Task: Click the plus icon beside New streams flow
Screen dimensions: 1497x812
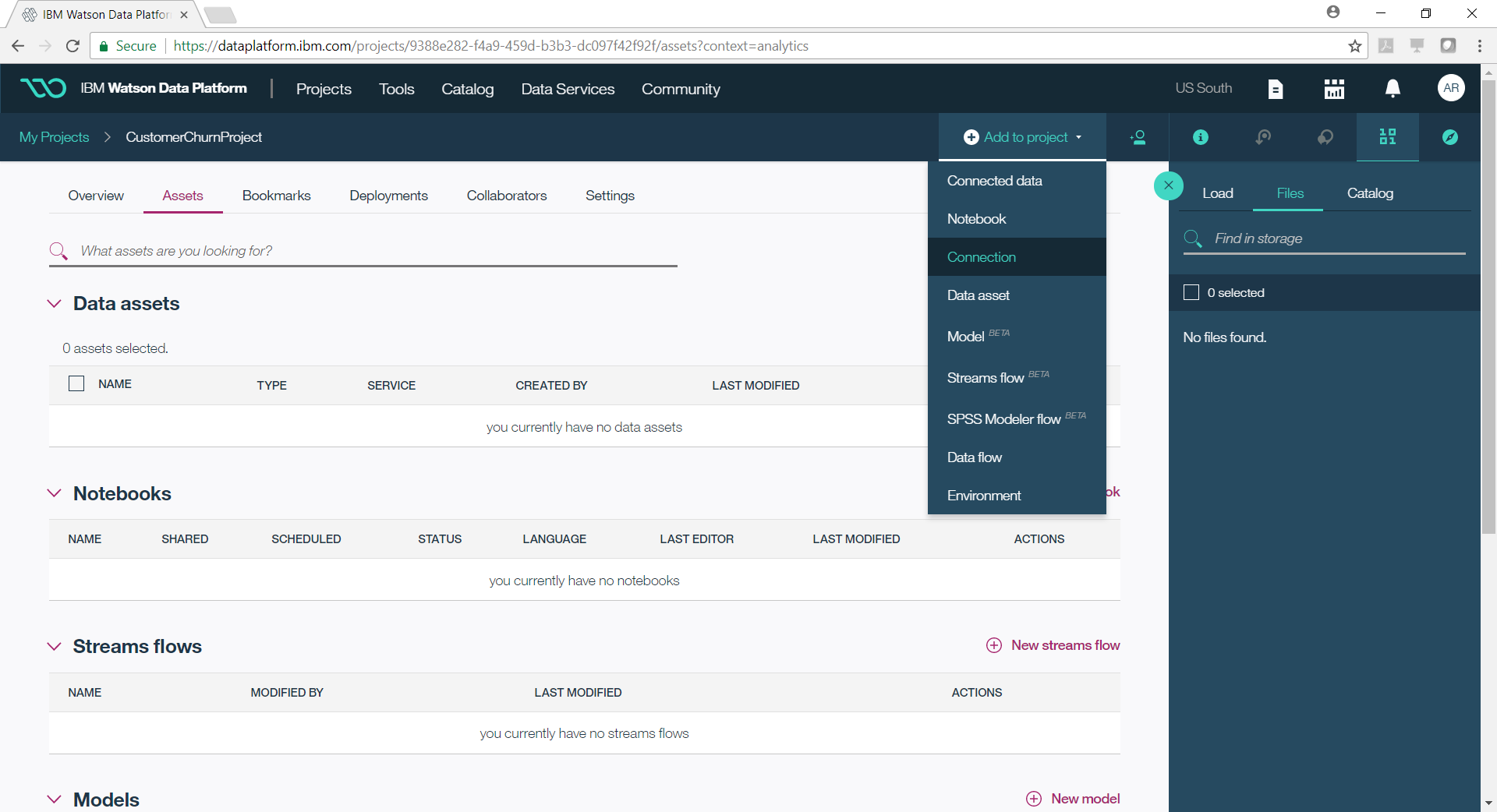Action: [x=994, y=645]
